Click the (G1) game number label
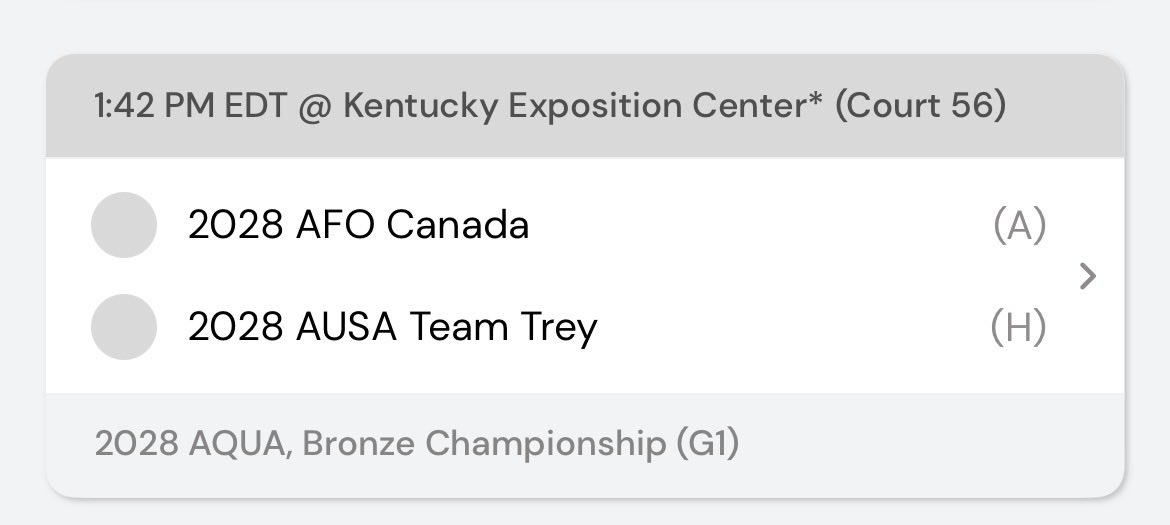This screenshot has width=1170, height=525. (x=707, y=444)
